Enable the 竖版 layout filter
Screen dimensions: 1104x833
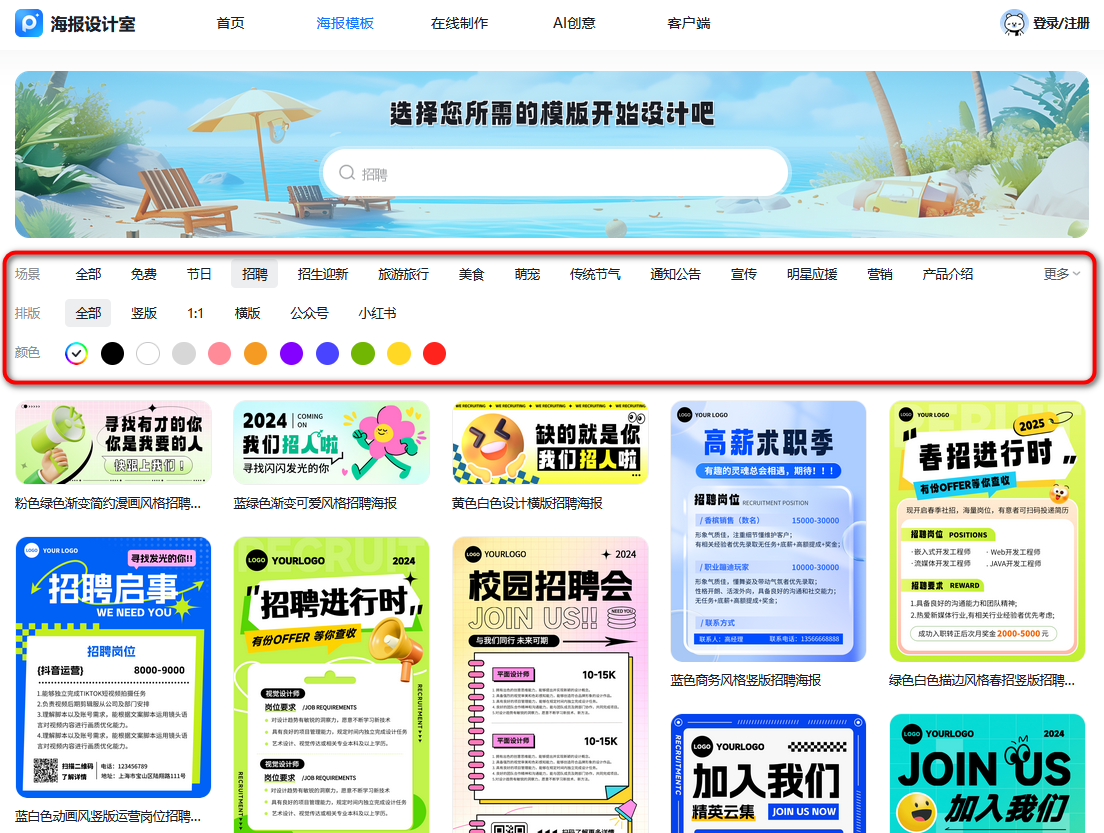pos(143,312)
